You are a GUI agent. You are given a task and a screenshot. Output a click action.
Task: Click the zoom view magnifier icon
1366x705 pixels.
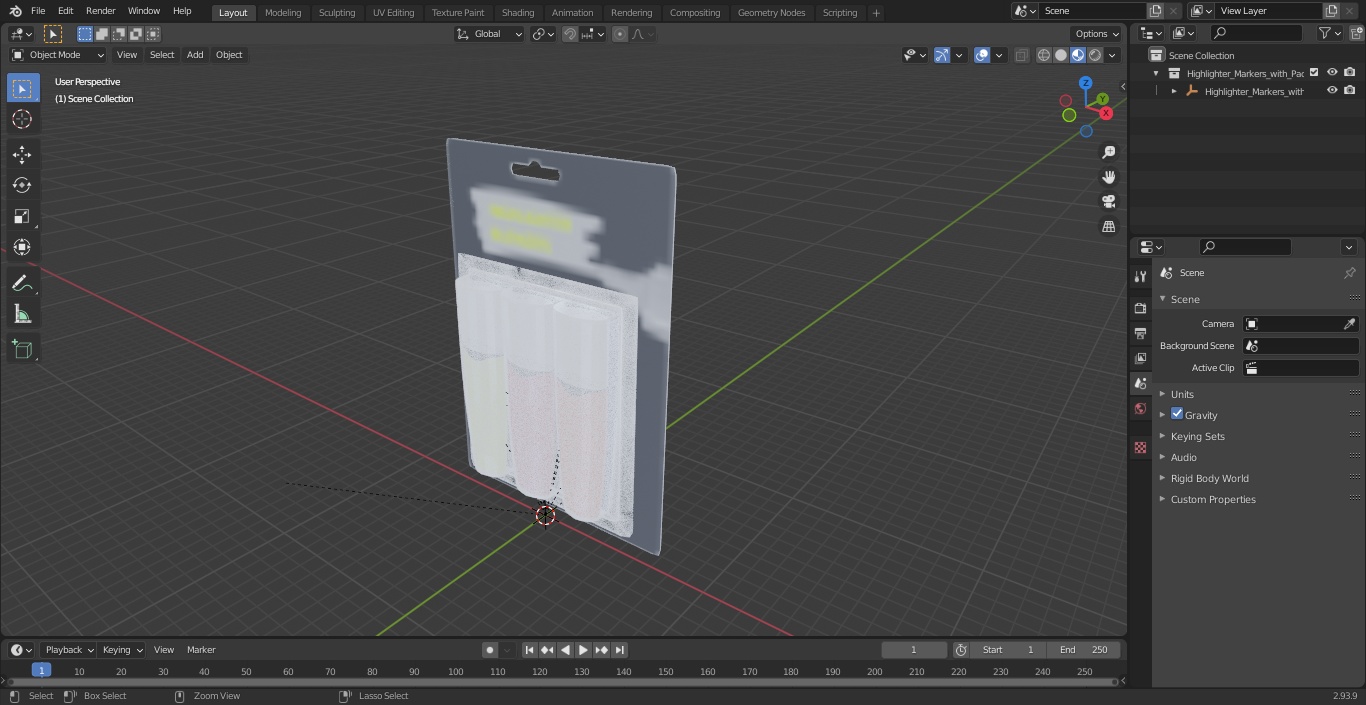click(x=1108, y=152)
